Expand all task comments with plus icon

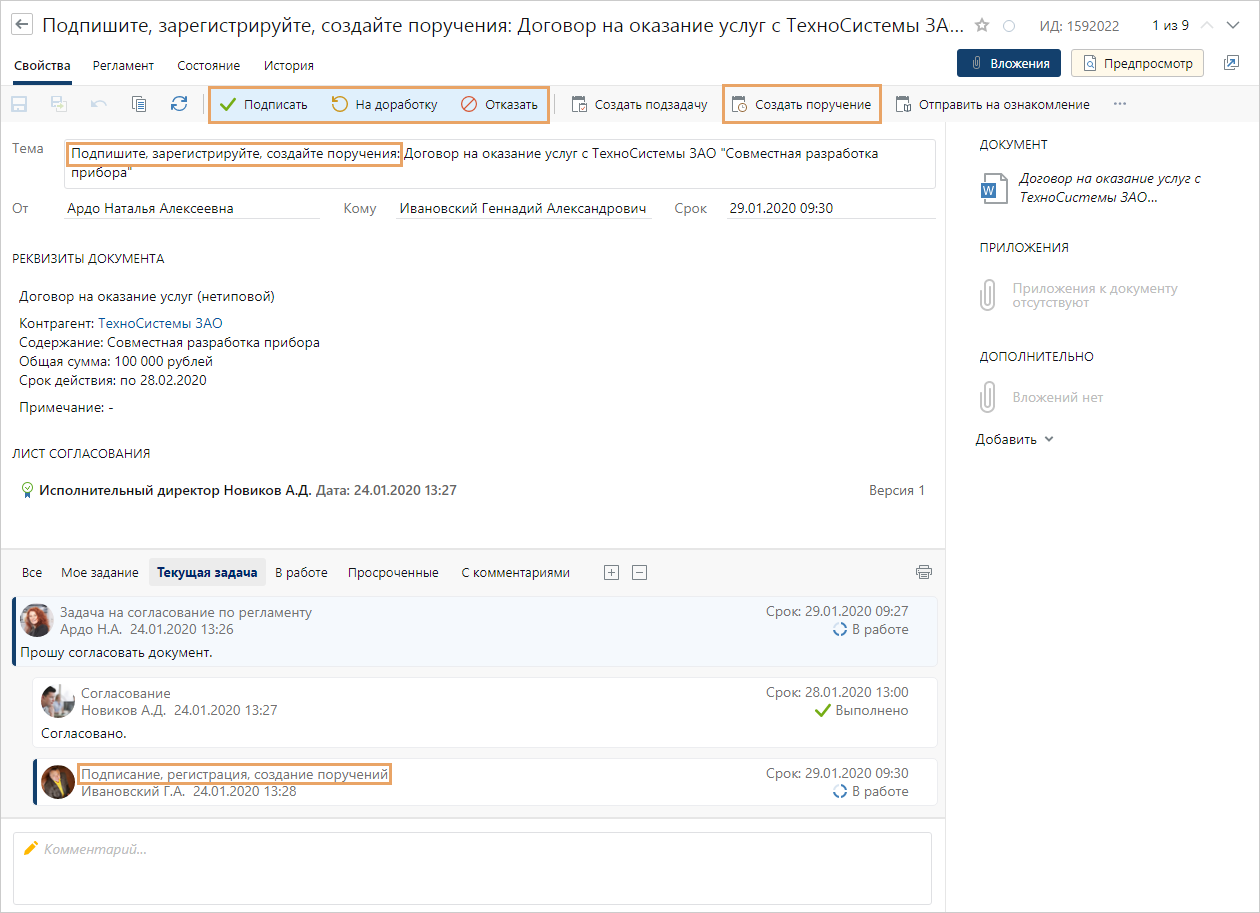(612, 573)
